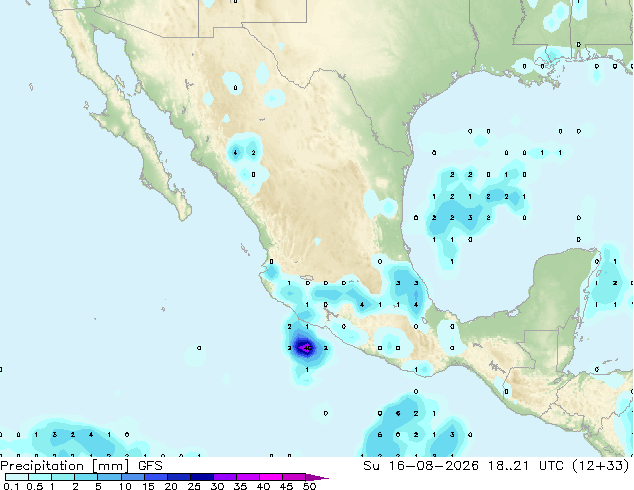Click the "20" legend label
Image resolution: width=634 pixels, height=490 pixels.
click(171, 486)
